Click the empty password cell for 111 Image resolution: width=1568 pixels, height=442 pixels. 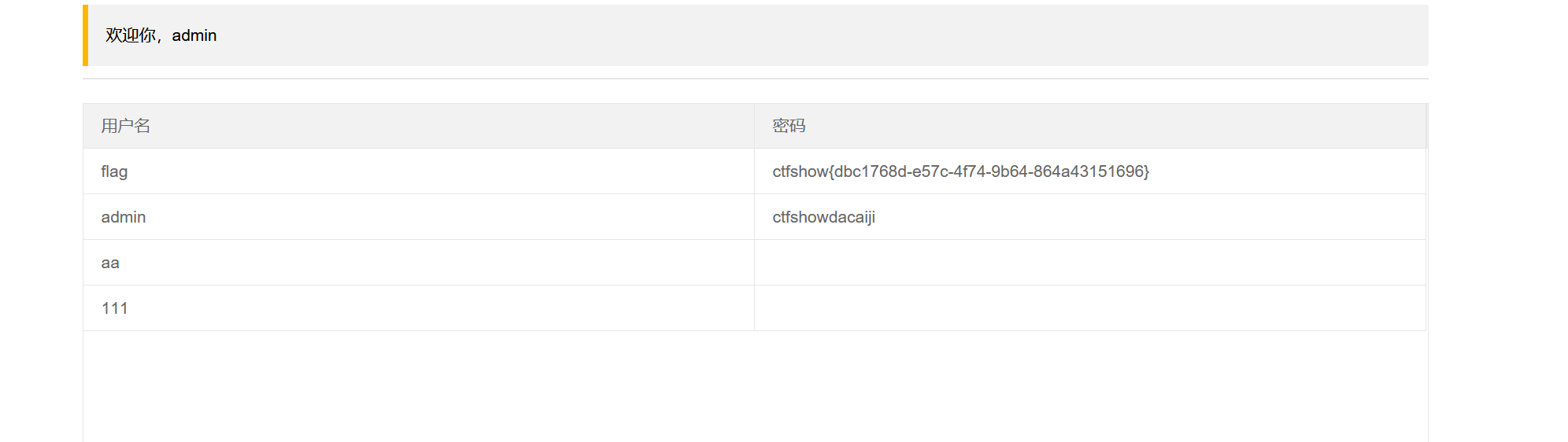tap(1089, 308)
